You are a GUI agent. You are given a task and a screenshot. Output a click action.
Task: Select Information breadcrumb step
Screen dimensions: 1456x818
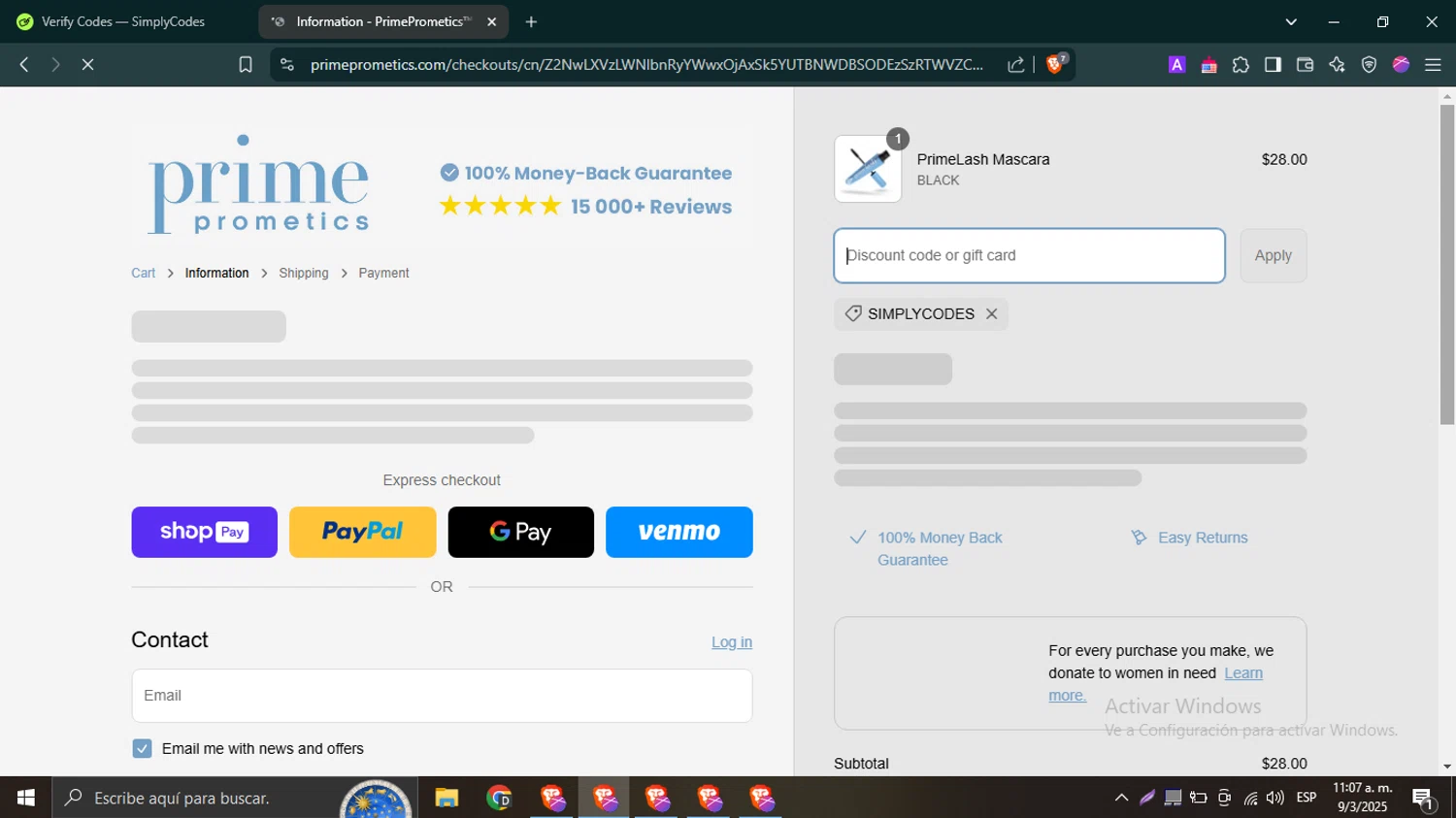(216, 273)
